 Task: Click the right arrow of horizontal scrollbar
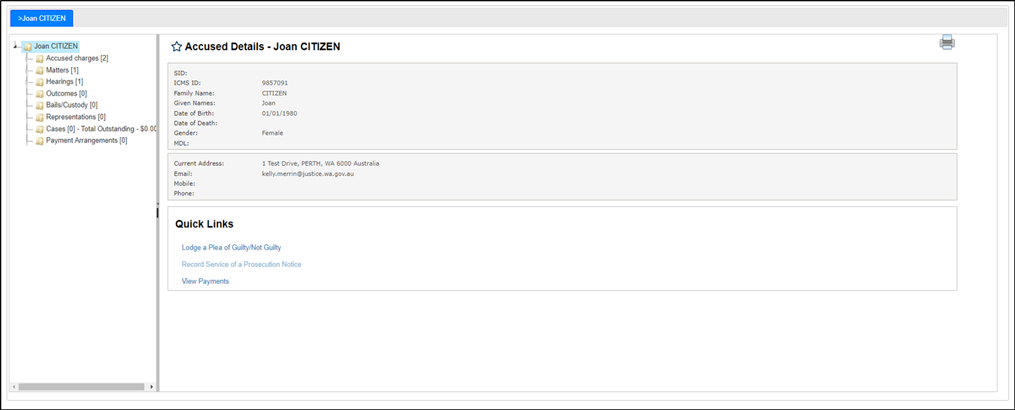tap(151, 387)
